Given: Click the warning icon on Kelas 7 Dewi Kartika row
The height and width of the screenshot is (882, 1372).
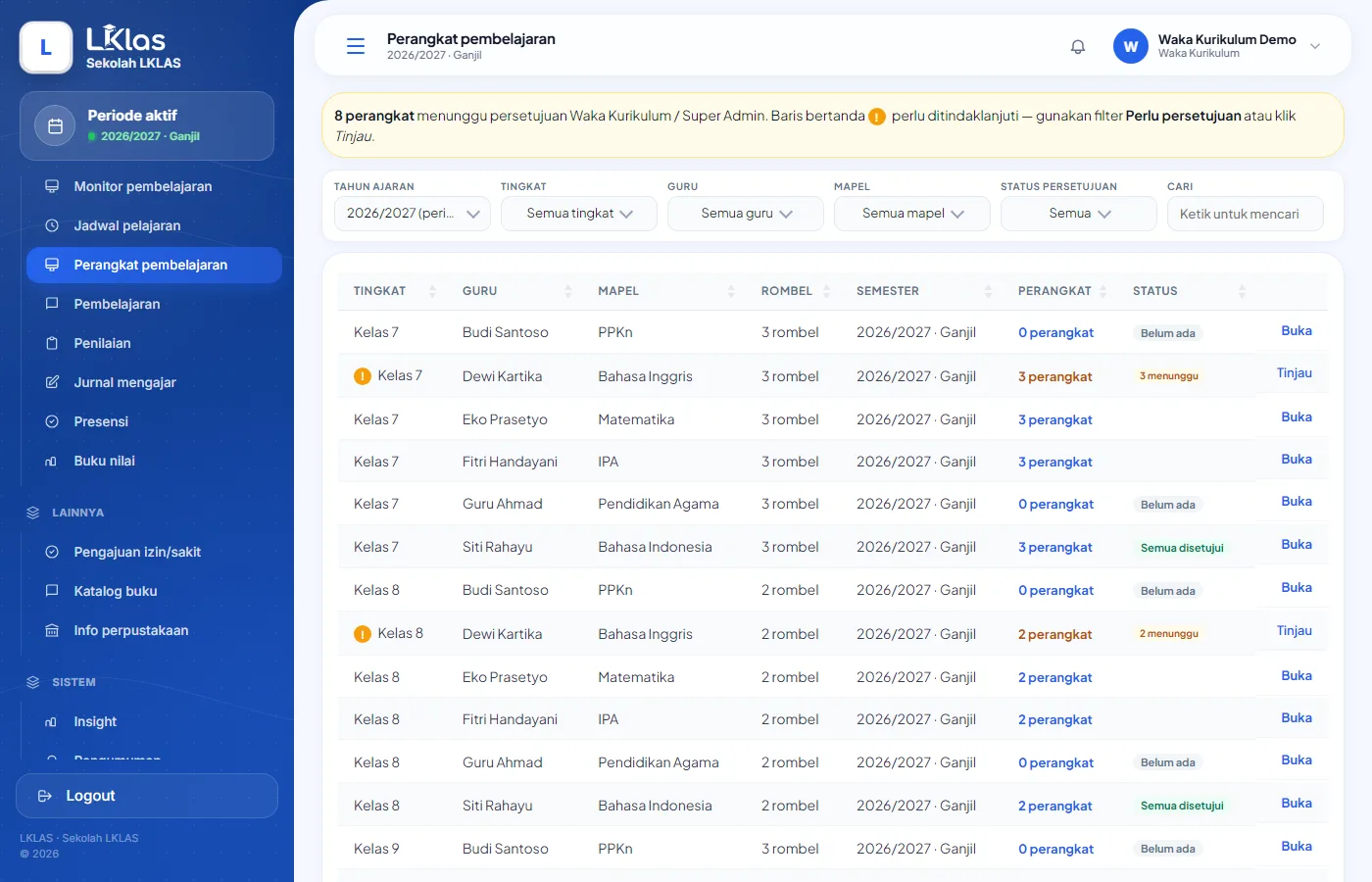Looking at the screenshot, I should pyautogui.click(x=363, y=376).
